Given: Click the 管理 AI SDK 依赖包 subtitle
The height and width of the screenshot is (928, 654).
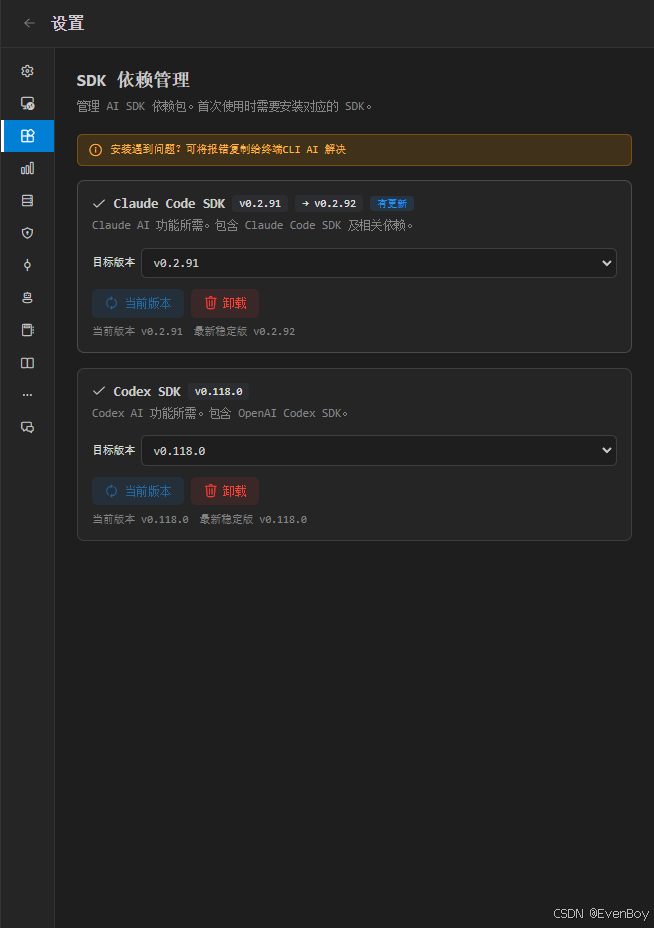Looking at the screenshot, I should (x=224, y=107).
